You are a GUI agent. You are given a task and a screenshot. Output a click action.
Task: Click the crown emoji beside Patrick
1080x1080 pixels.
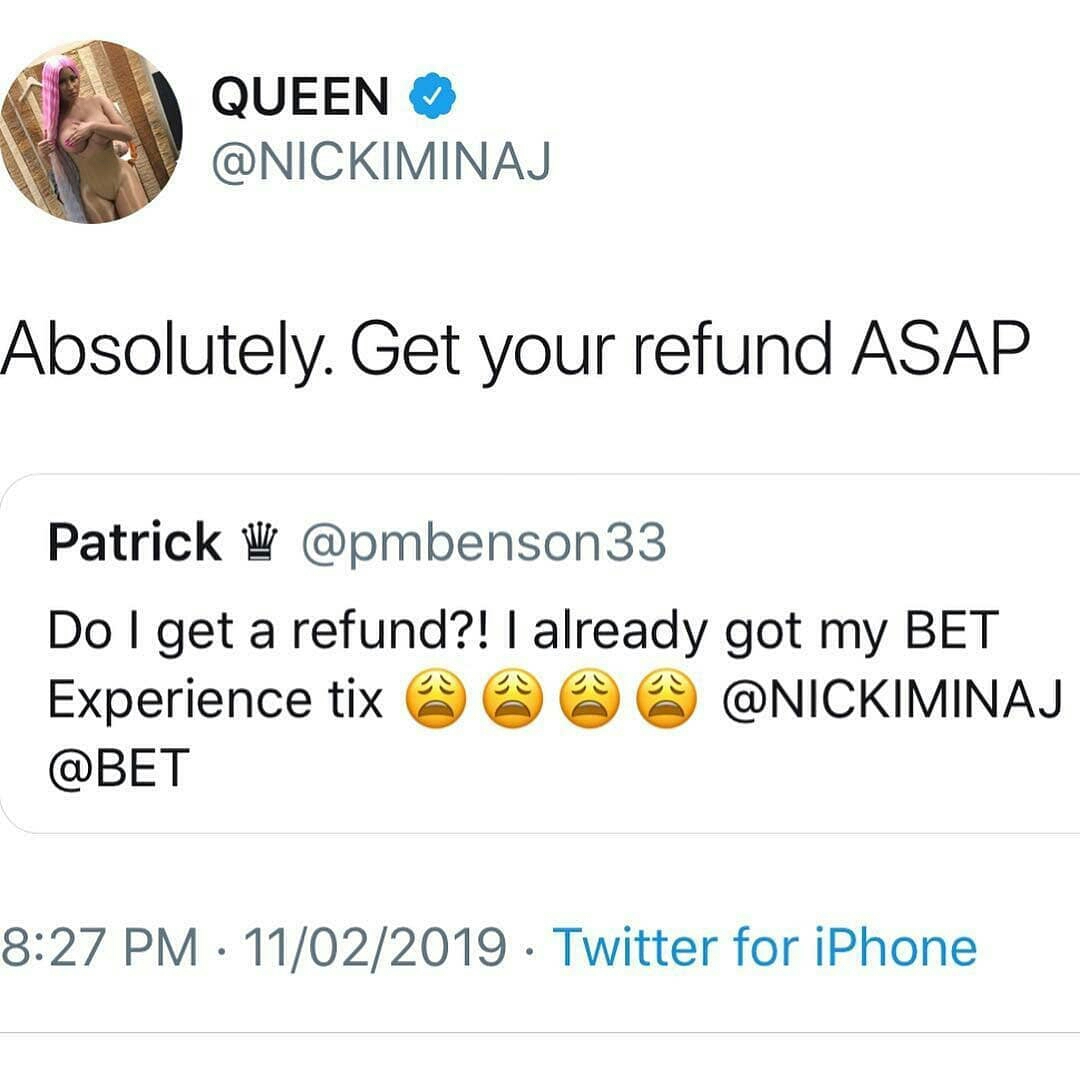[x=260, y=543]
